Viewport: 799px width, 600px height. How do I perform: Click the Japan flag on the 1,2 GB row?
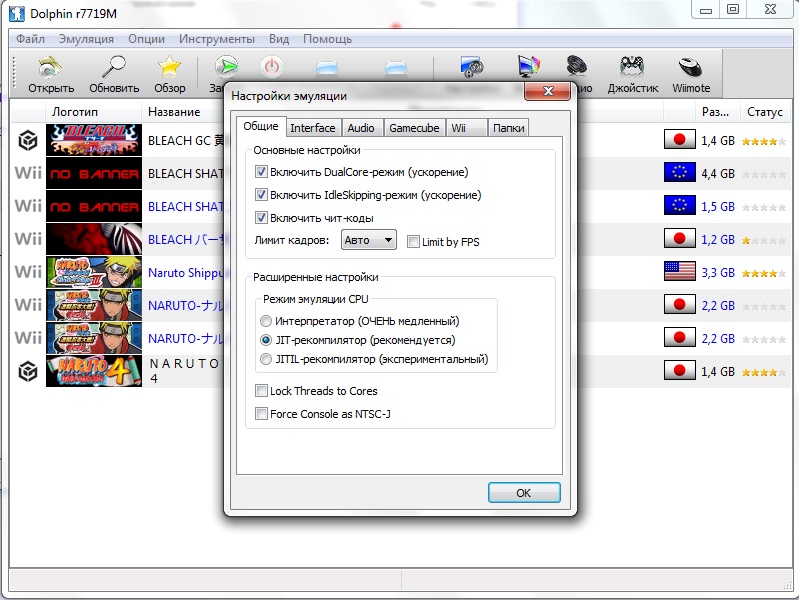tap(679, 239)
